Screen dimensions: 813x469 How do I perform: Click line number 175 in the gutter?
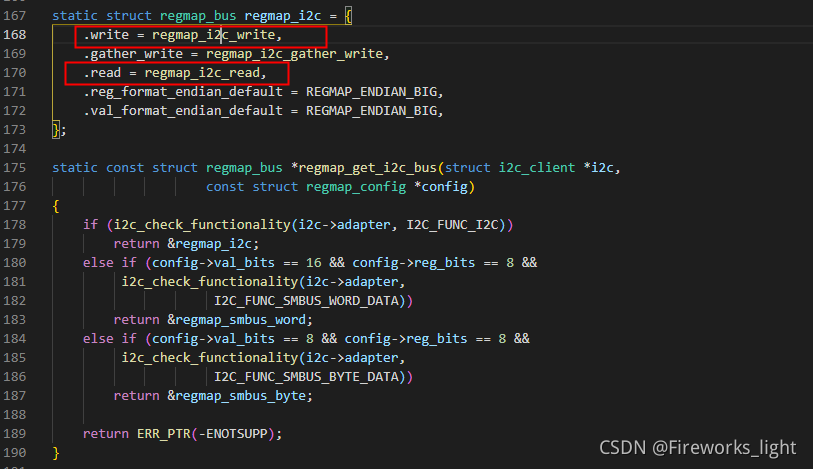[x=15, y=168]
